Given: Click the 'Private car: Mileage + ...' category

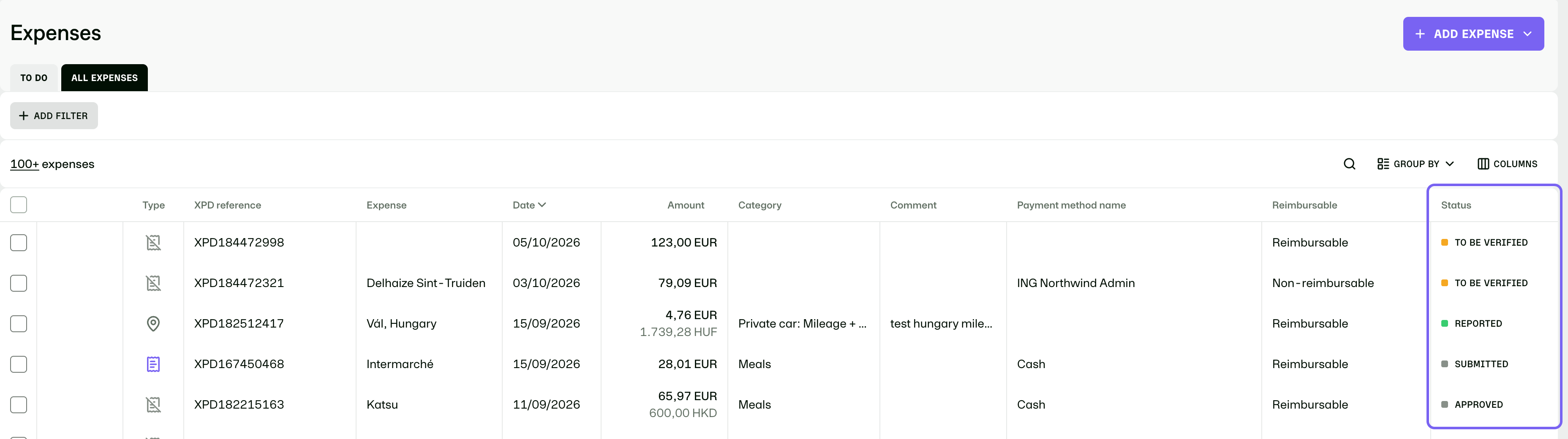Looking at the screenshot, I should pos(802,323).
